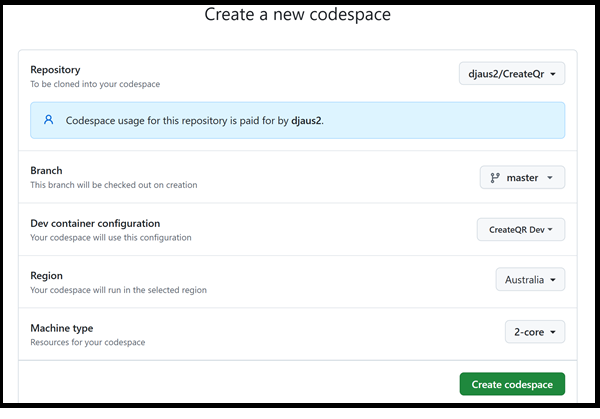Click the Region section label
Screen dimensions: 600x419
[x=47, y=275]
